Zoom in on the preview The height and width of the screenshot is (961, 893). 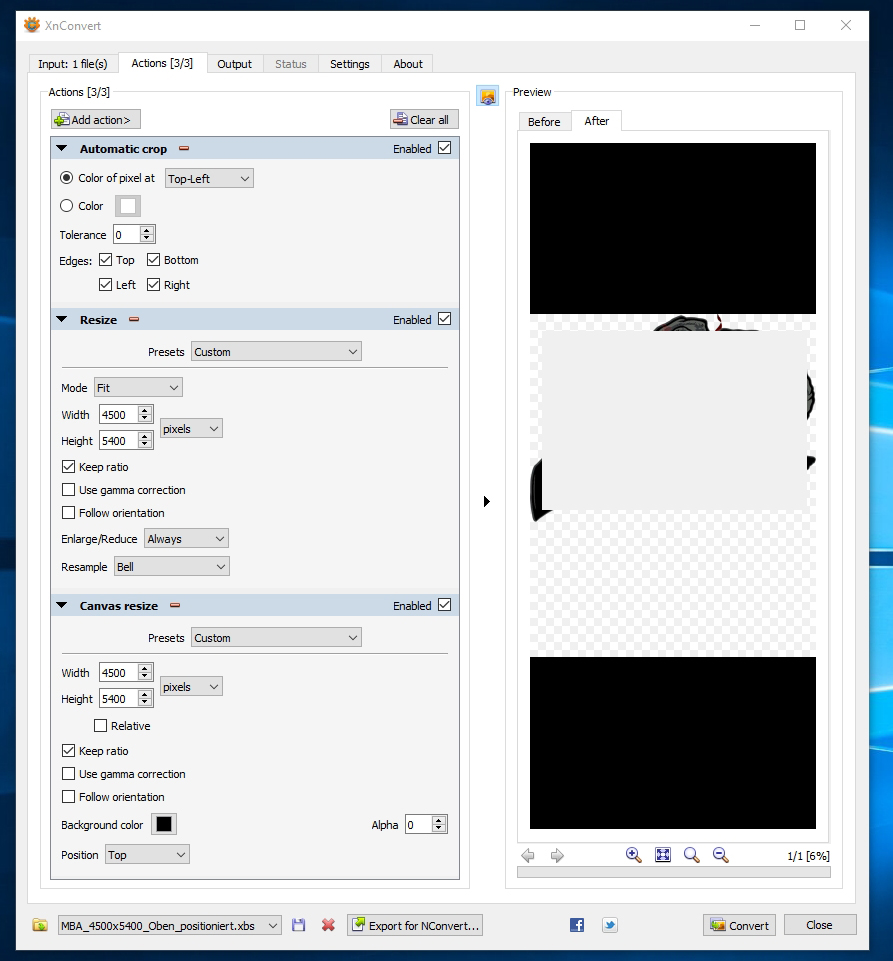pos(633,855)
